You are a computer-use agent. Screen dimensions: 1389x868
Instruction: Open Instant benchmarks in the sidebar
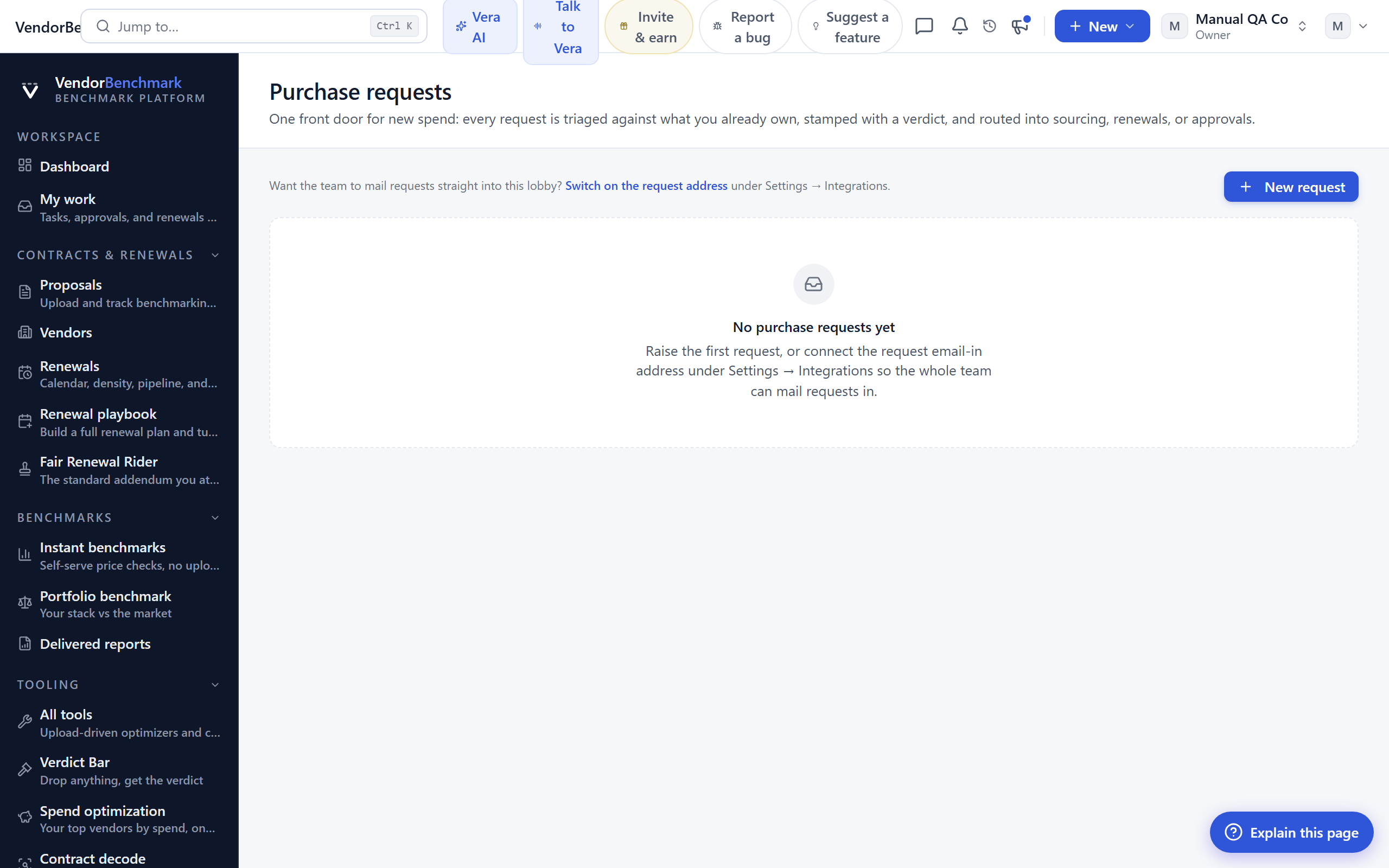click(x=119, y=556)
